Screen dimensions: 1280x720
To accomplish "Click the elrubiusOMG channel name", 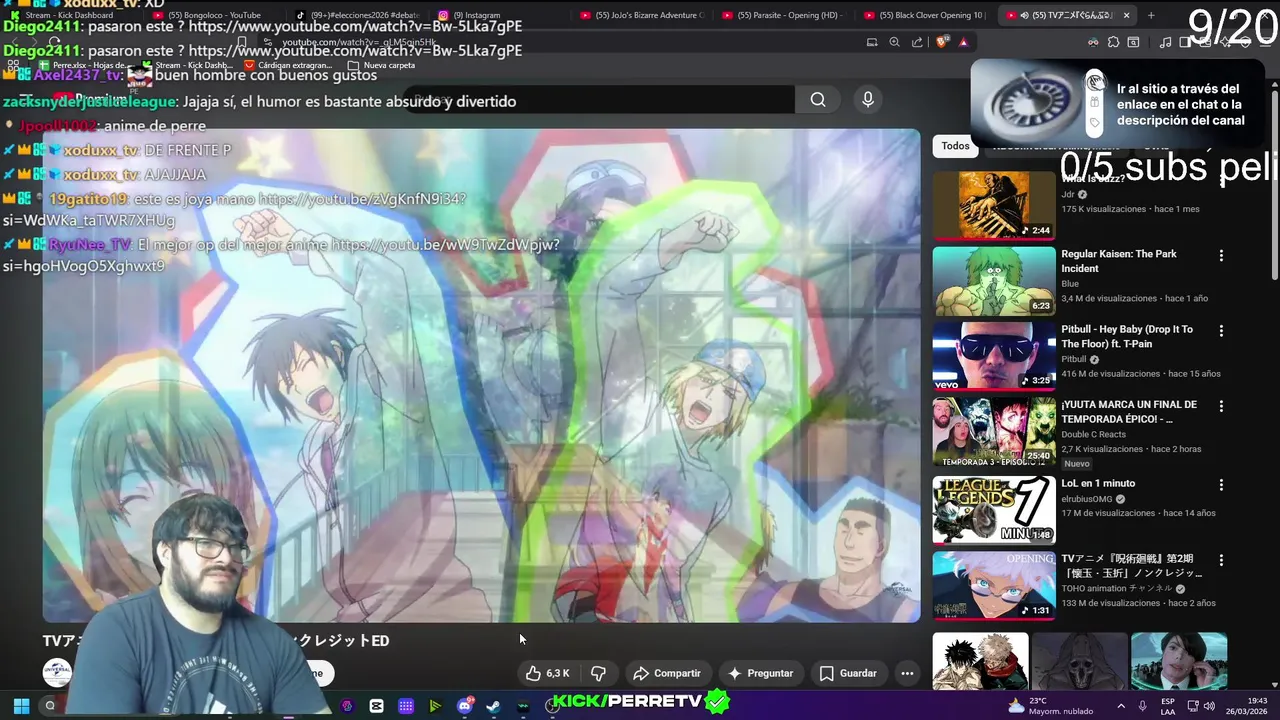I will coord(1087,499).
